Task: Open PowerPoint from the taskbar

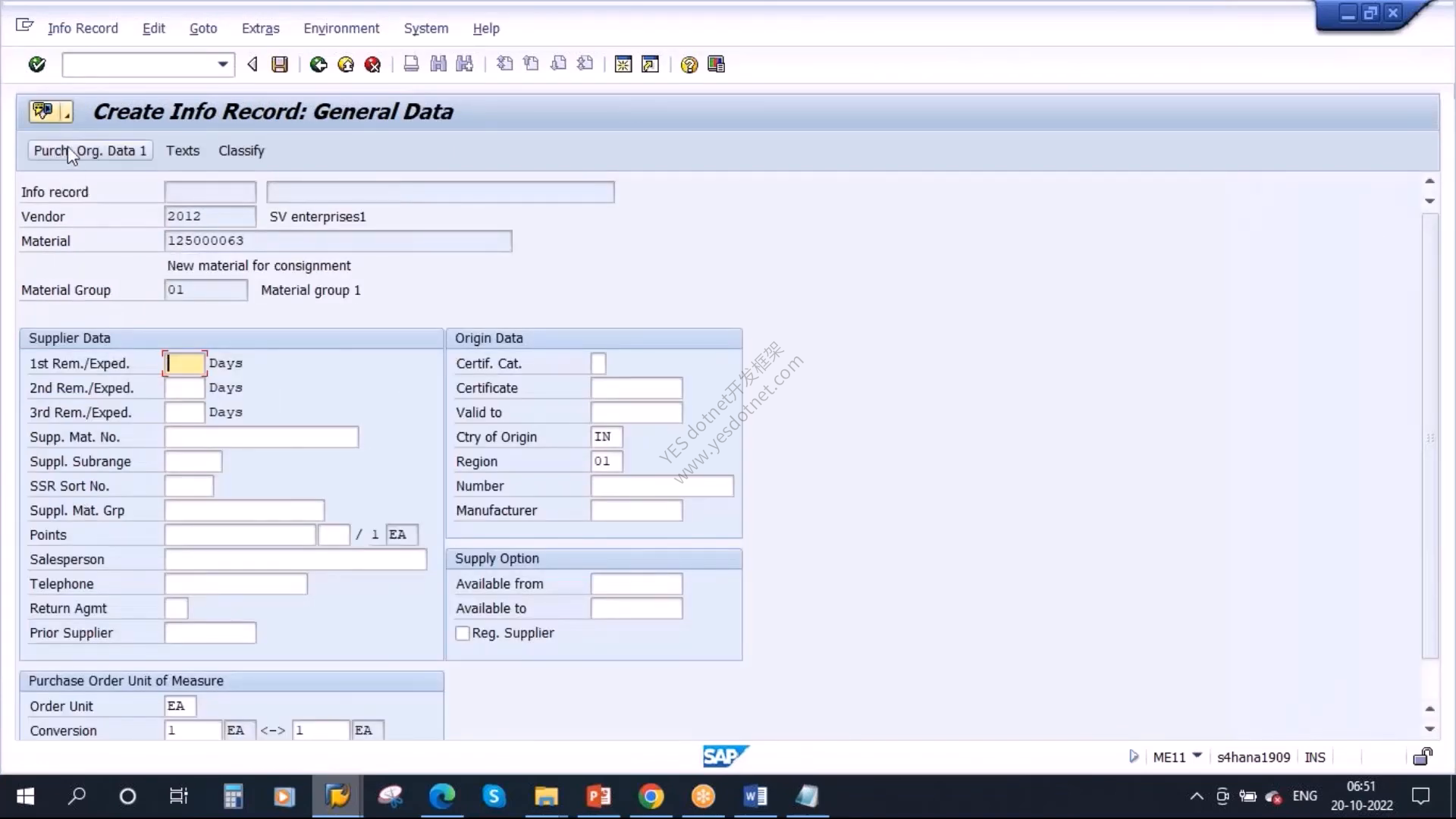Action: [x=598, y=796]
